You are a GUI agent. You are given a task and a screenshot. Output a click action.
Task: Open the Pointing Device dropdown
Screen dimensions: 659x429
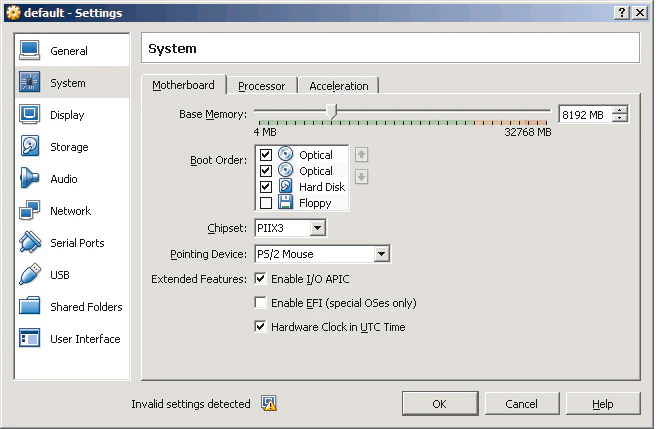pyautogui.click(x=381, y=254)
